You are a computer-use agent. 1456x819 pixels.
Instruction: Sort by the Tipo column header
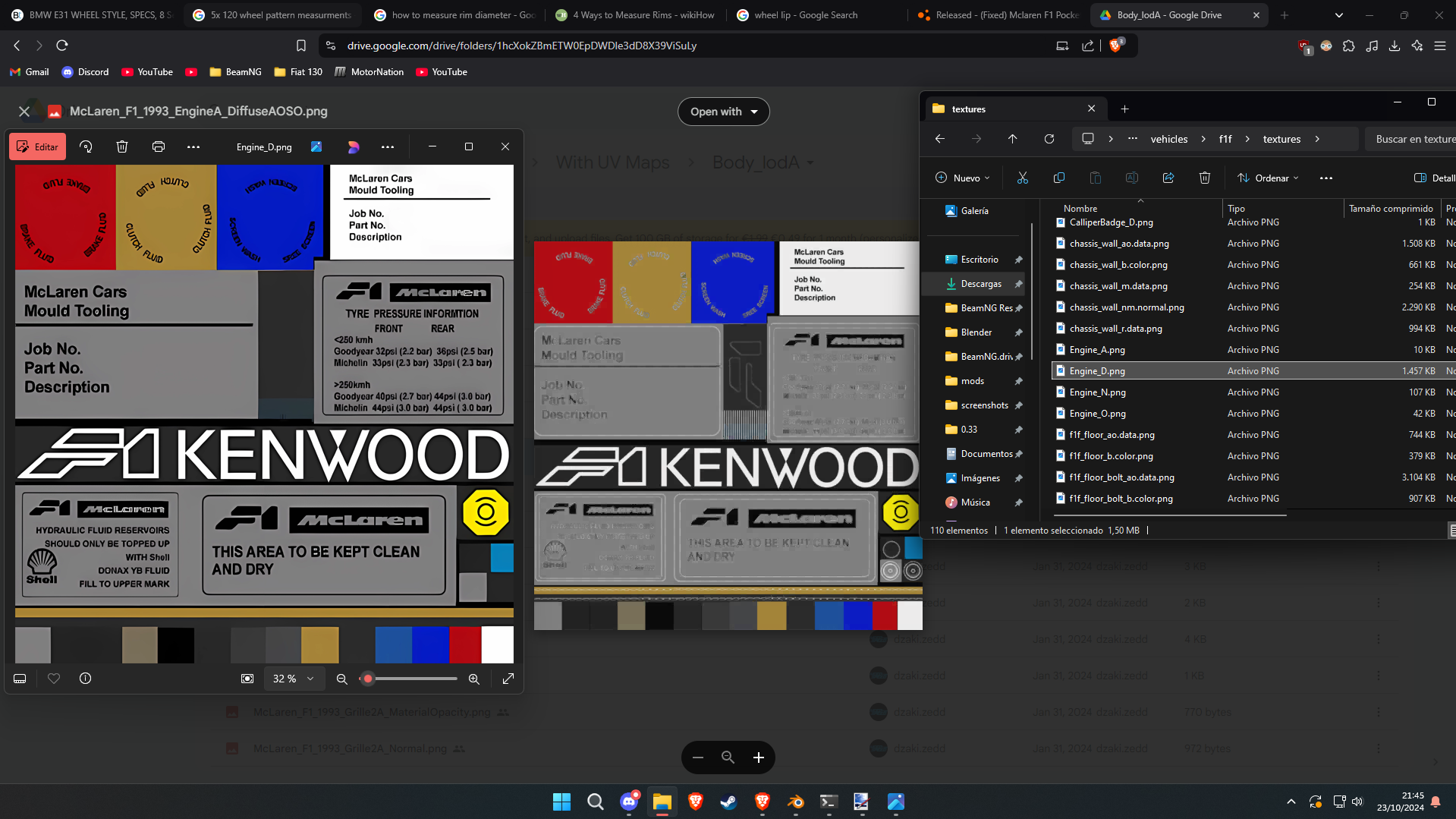1236,209
